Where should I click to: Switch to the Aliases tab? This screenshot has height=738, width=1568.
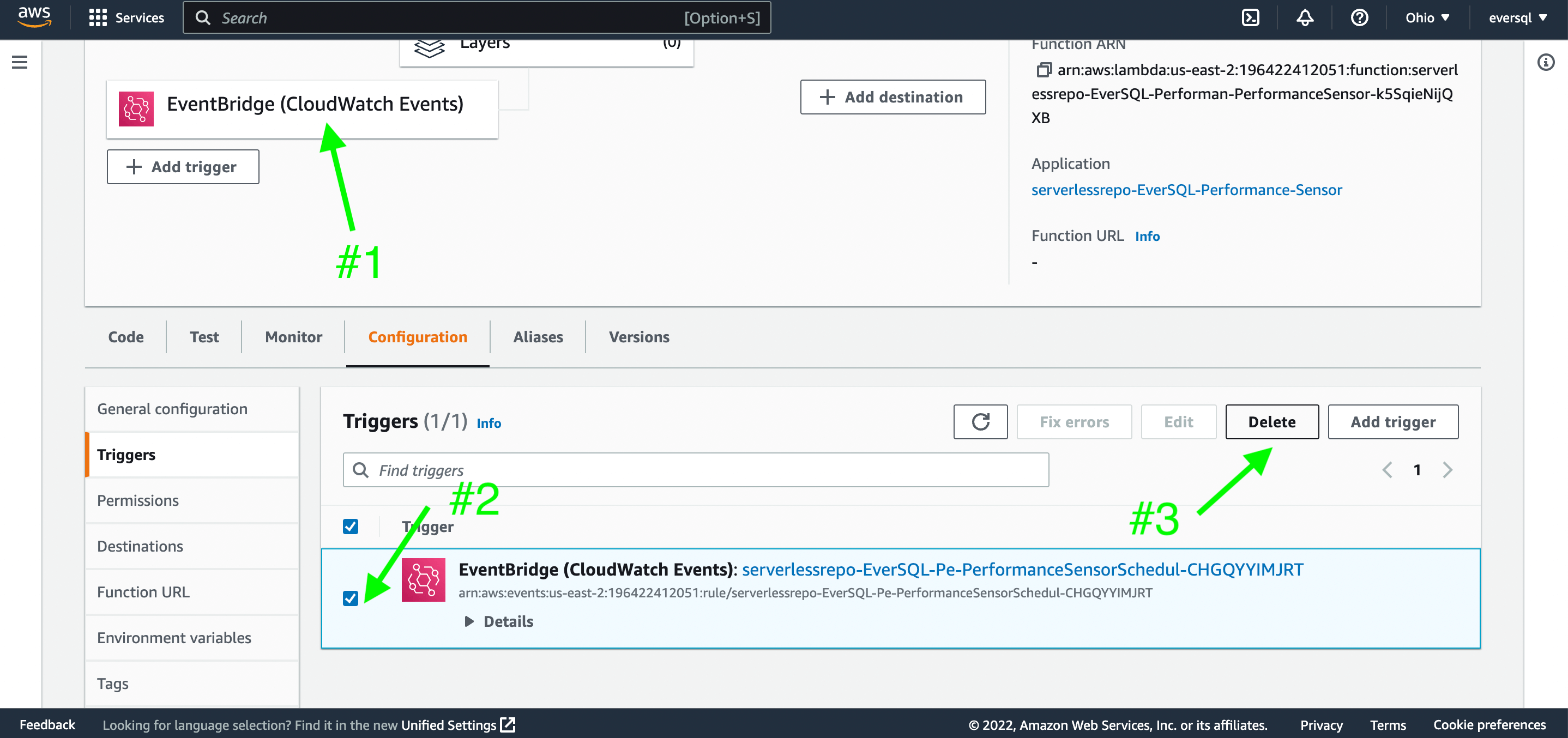[538, 336]
